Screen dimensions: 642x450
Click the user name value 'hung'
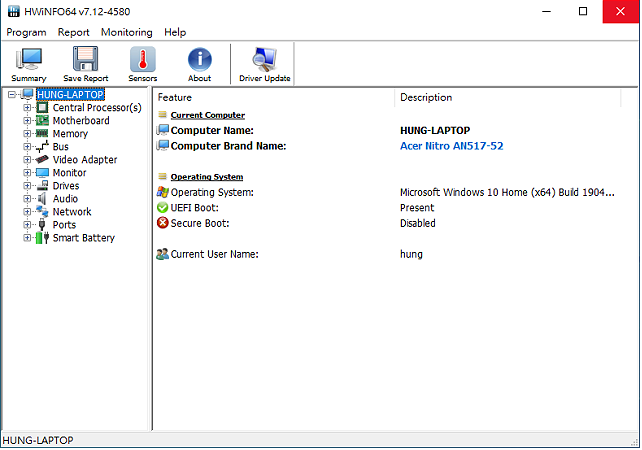click(x=411, y=255)
